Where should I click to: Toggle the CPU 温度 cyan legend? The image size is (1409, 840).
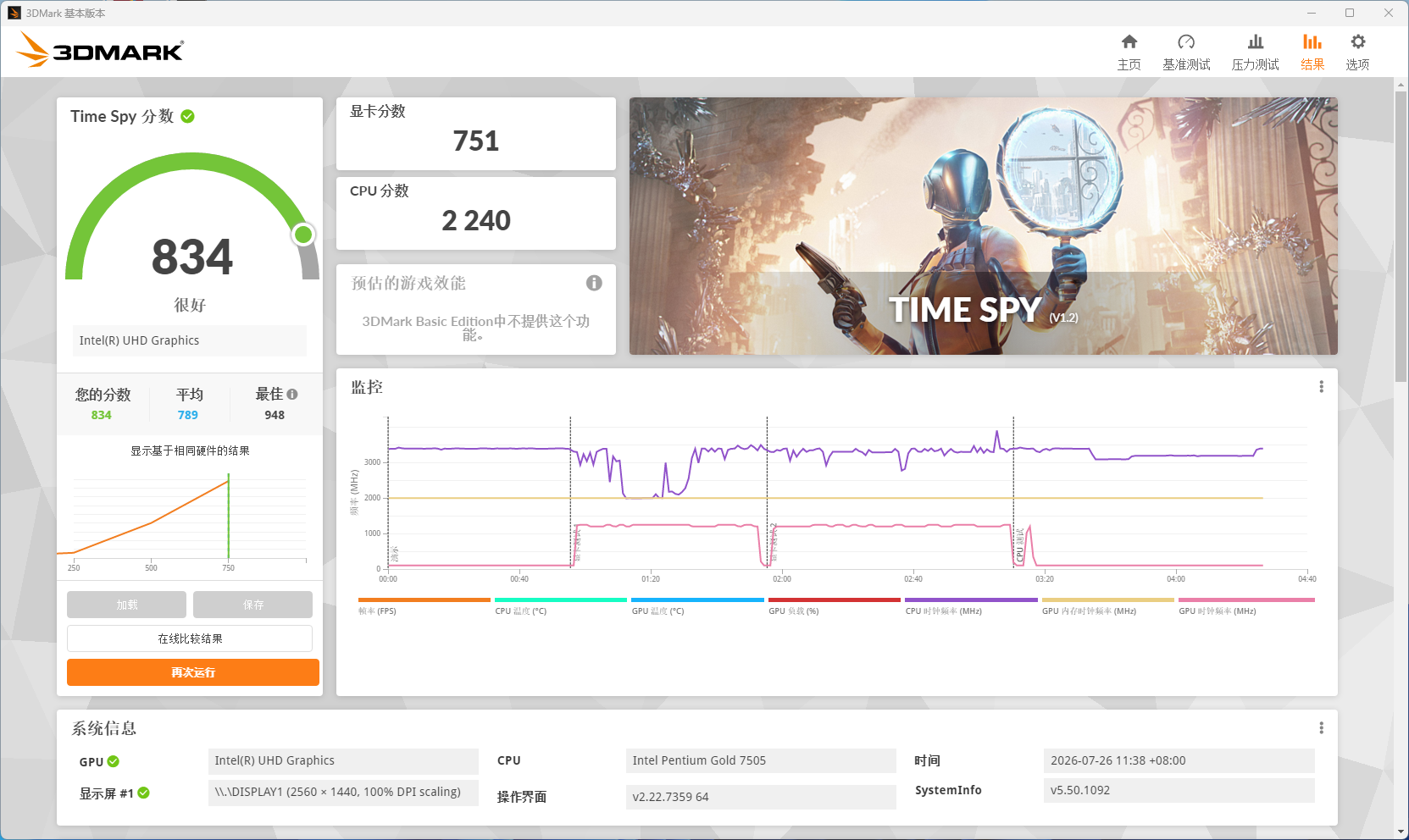click(561, 606)
